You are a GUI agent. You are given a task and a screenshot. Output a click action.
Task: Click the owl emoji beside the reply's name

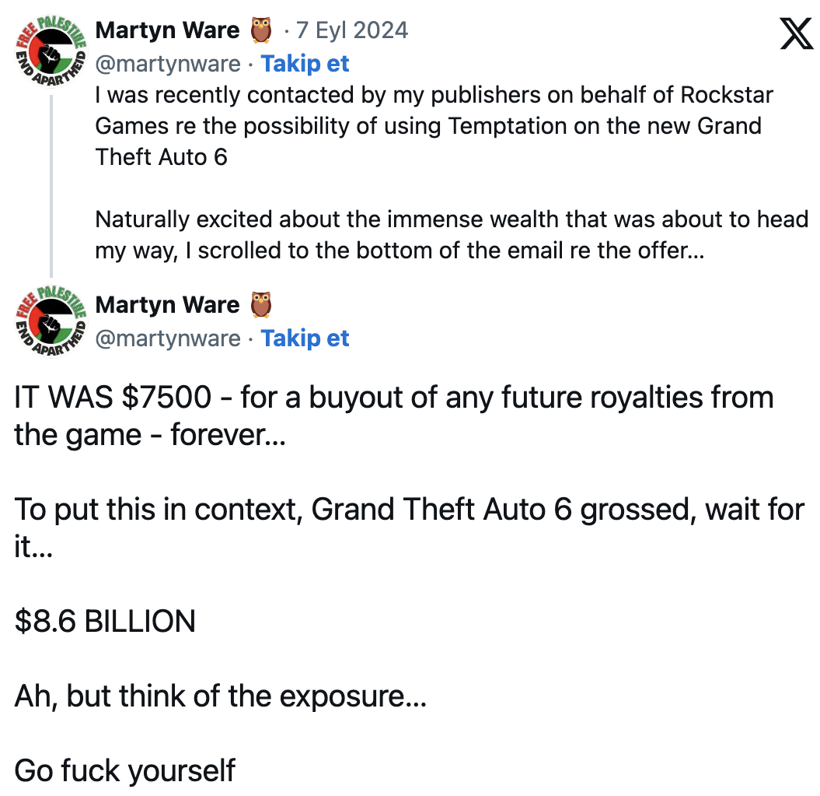pos(260,304)
